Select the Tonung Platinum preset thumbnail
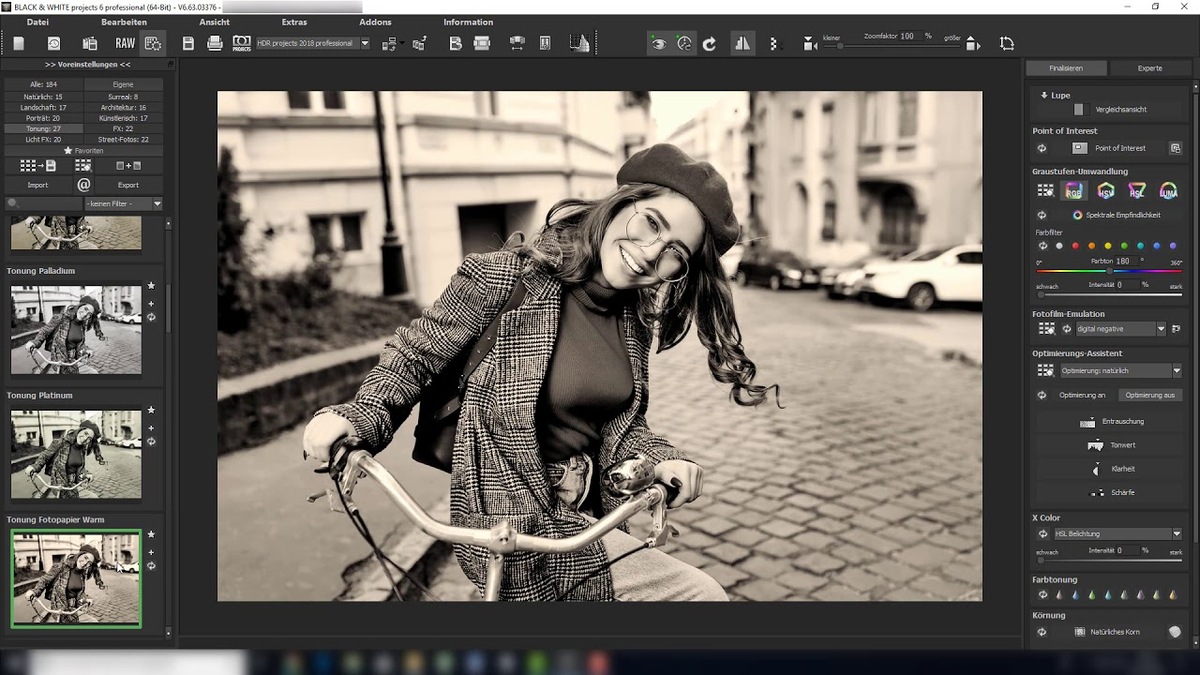 click(76, 453)
